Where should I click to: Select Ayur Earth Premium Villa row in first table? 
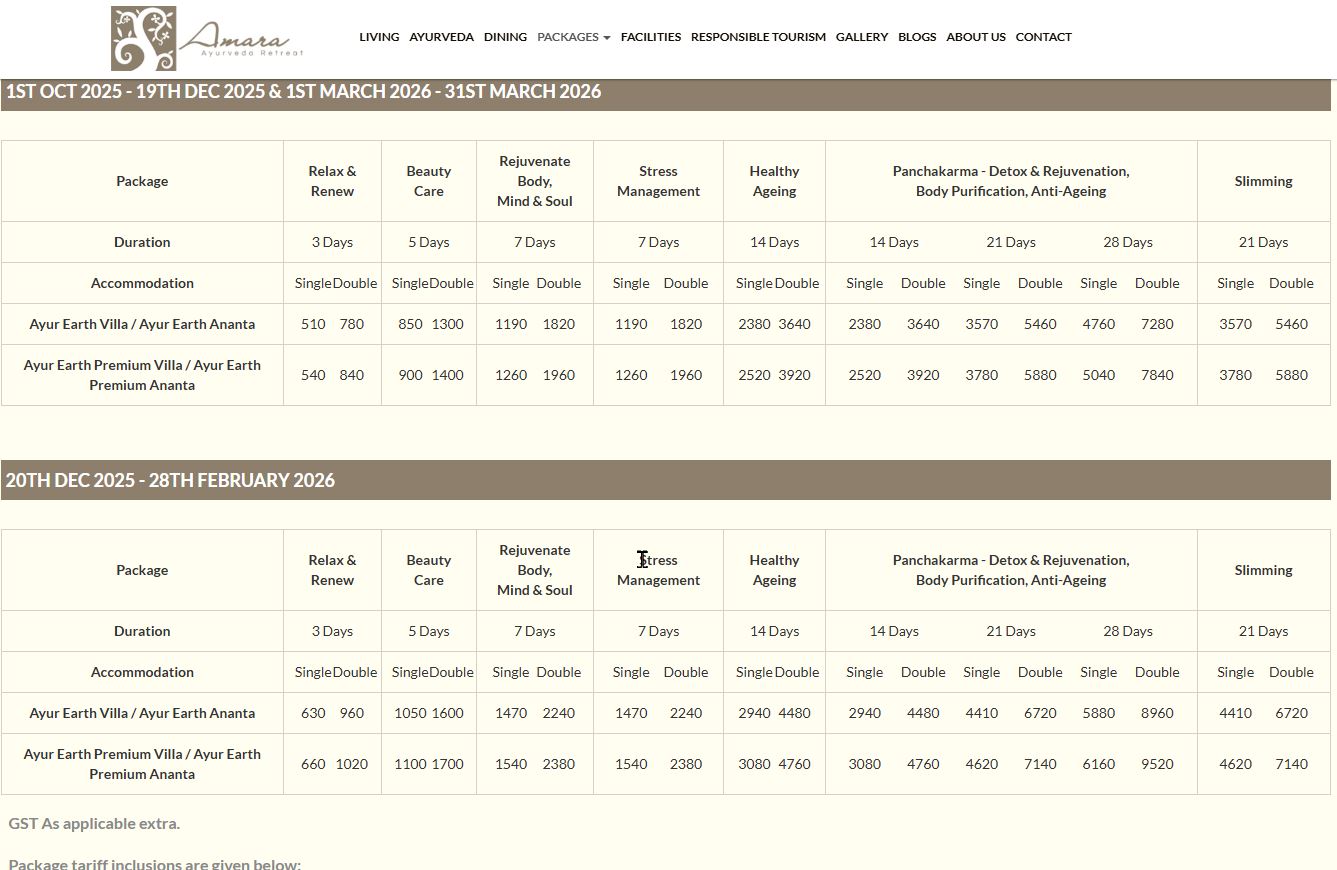[x=142, y=375]
